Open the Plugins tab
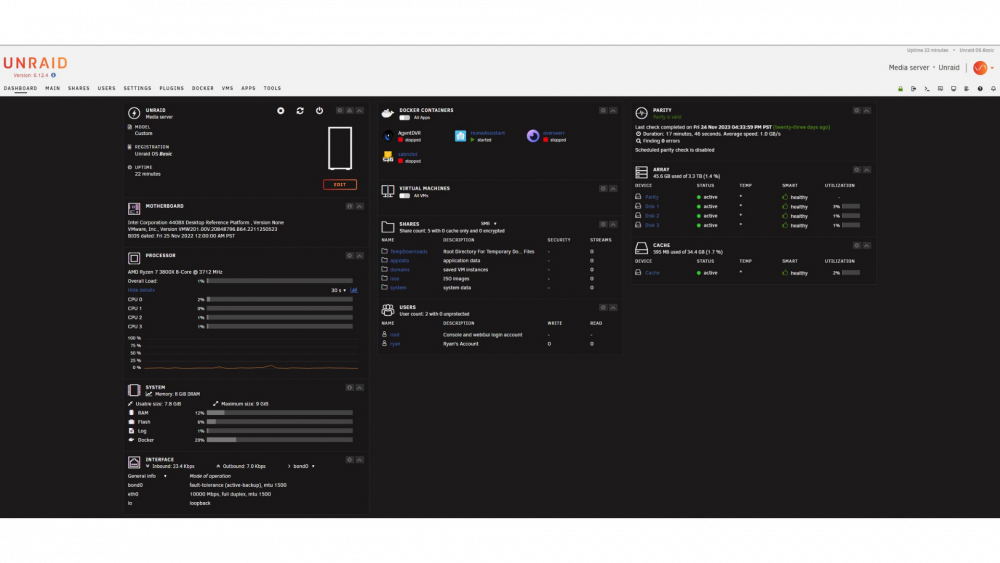1000x563 pixels. tap(172, 89)
